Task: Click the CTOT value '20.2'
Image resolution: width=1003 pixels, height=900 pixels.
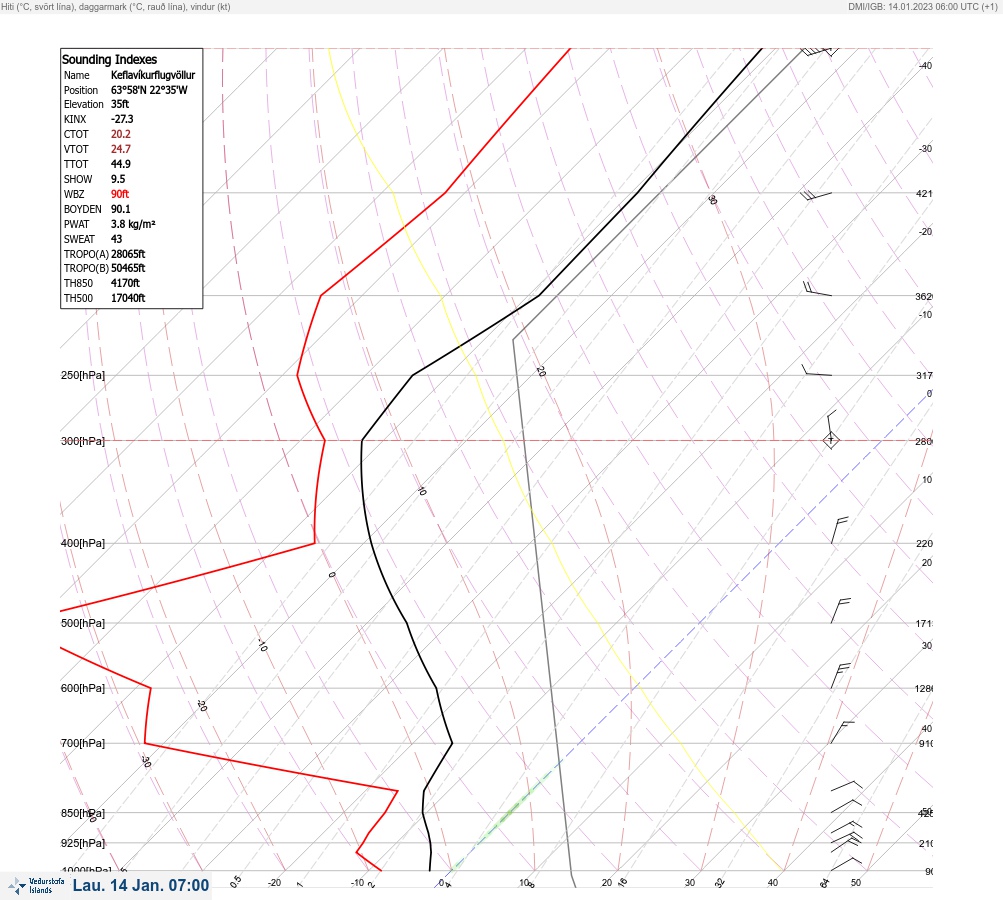Action: tap(121, 134)
